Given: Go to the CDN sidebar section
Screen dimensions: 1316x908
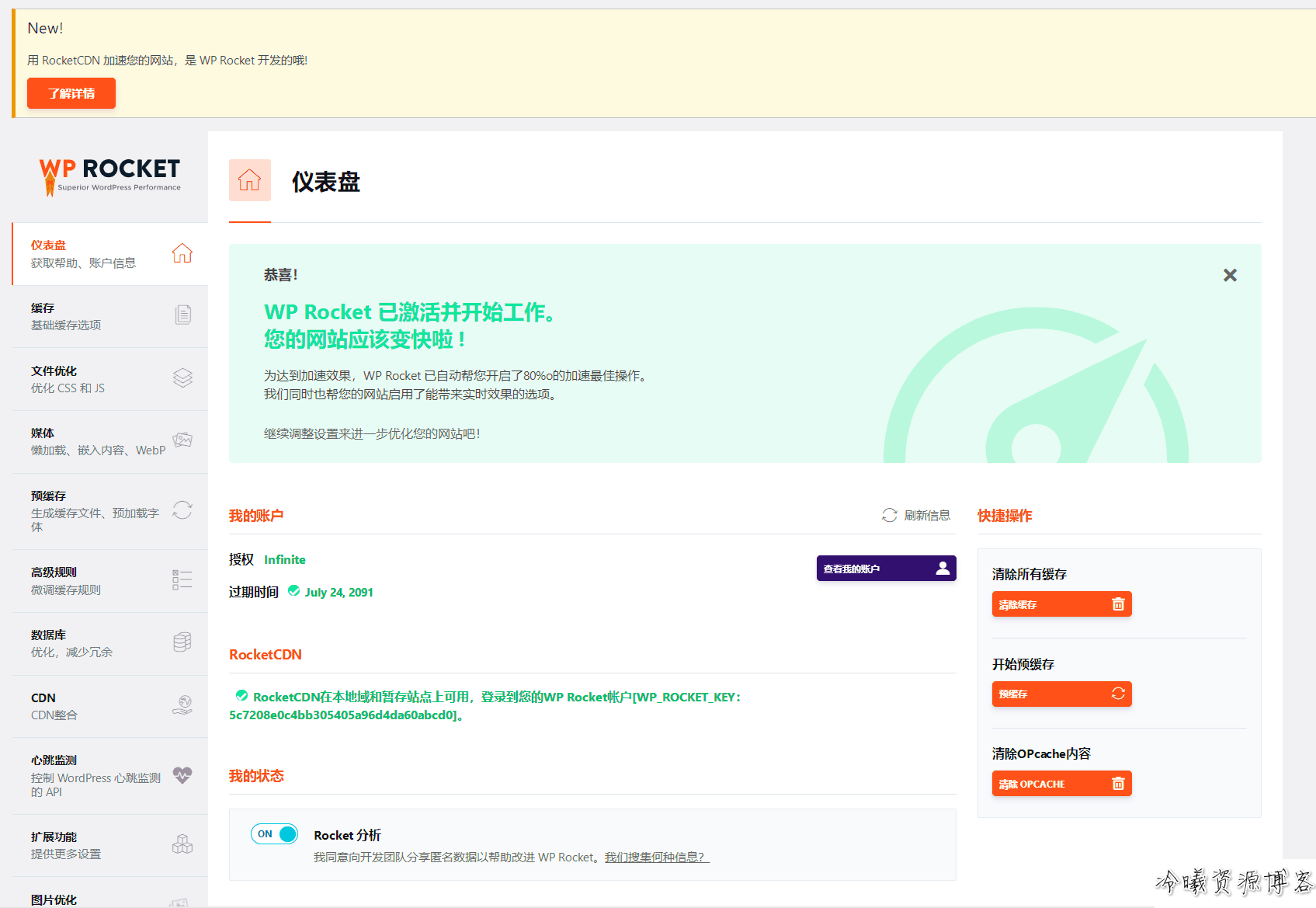Looking at the screenshot, I should 110,706.
